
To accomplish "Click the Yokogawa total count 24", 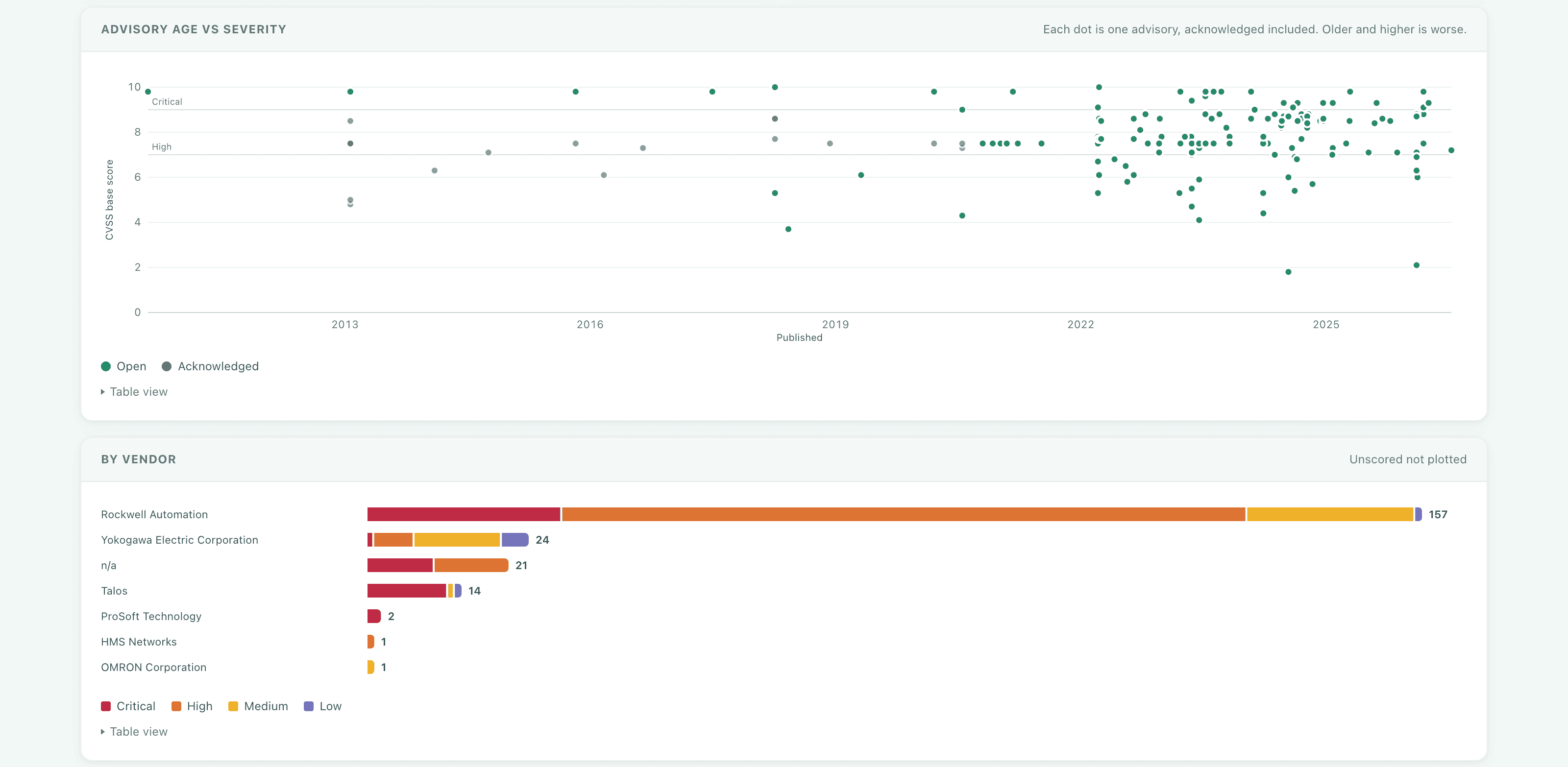I will point(542,540).
